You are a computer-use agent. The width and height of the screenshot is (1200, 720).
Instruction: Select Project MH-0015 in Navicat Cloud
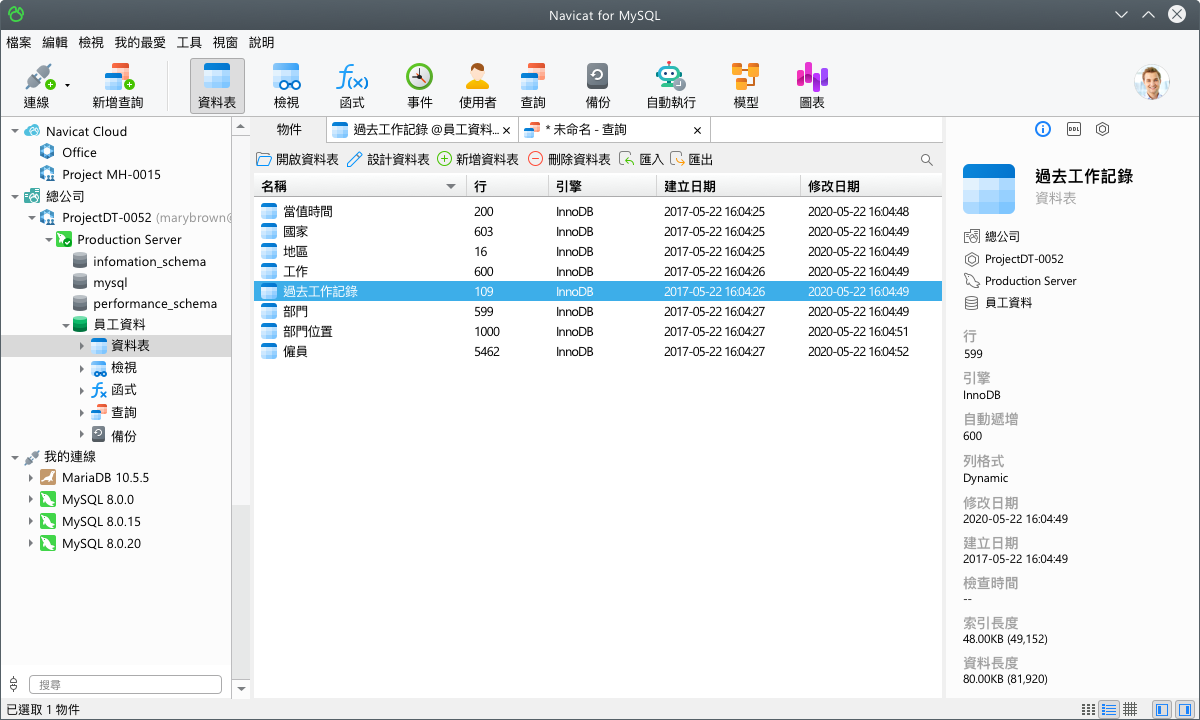pyautogui.click(x=111, y=174)
